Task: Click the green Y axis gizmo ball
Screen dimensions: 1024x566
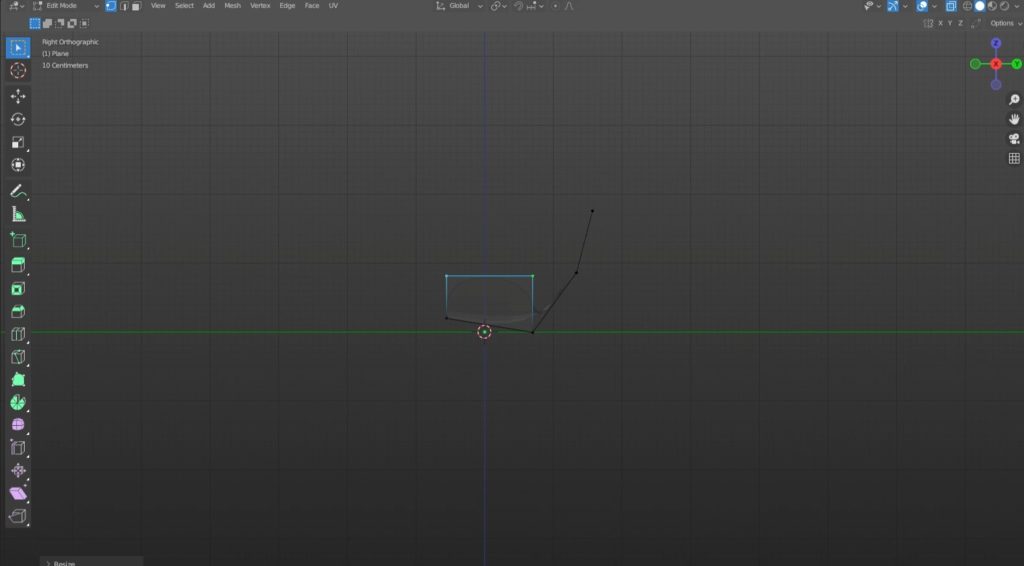Action: tap(1016, 64)
